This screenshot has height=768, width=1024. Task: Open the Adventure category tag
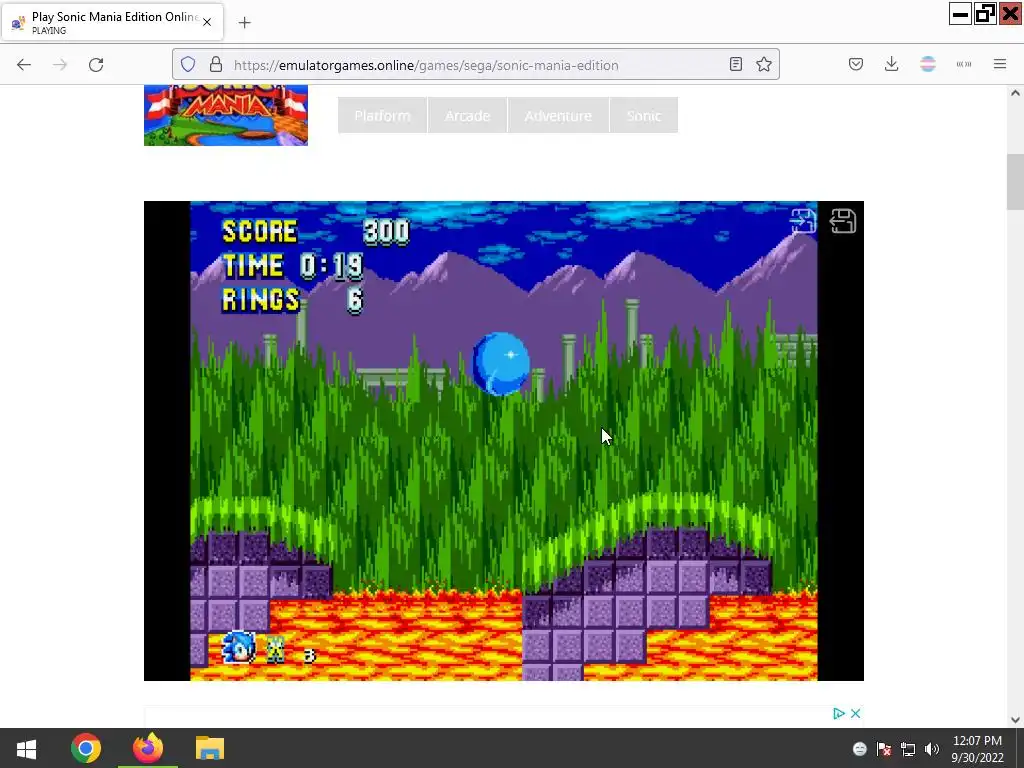point(558,116)
